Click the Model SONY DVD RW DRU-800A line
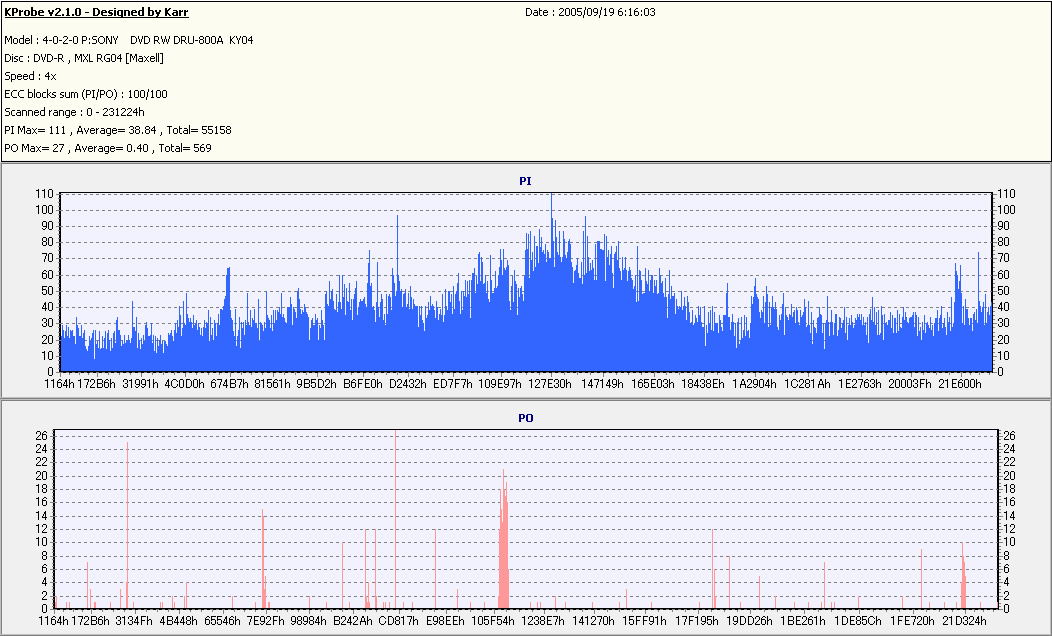 (129, 40)
